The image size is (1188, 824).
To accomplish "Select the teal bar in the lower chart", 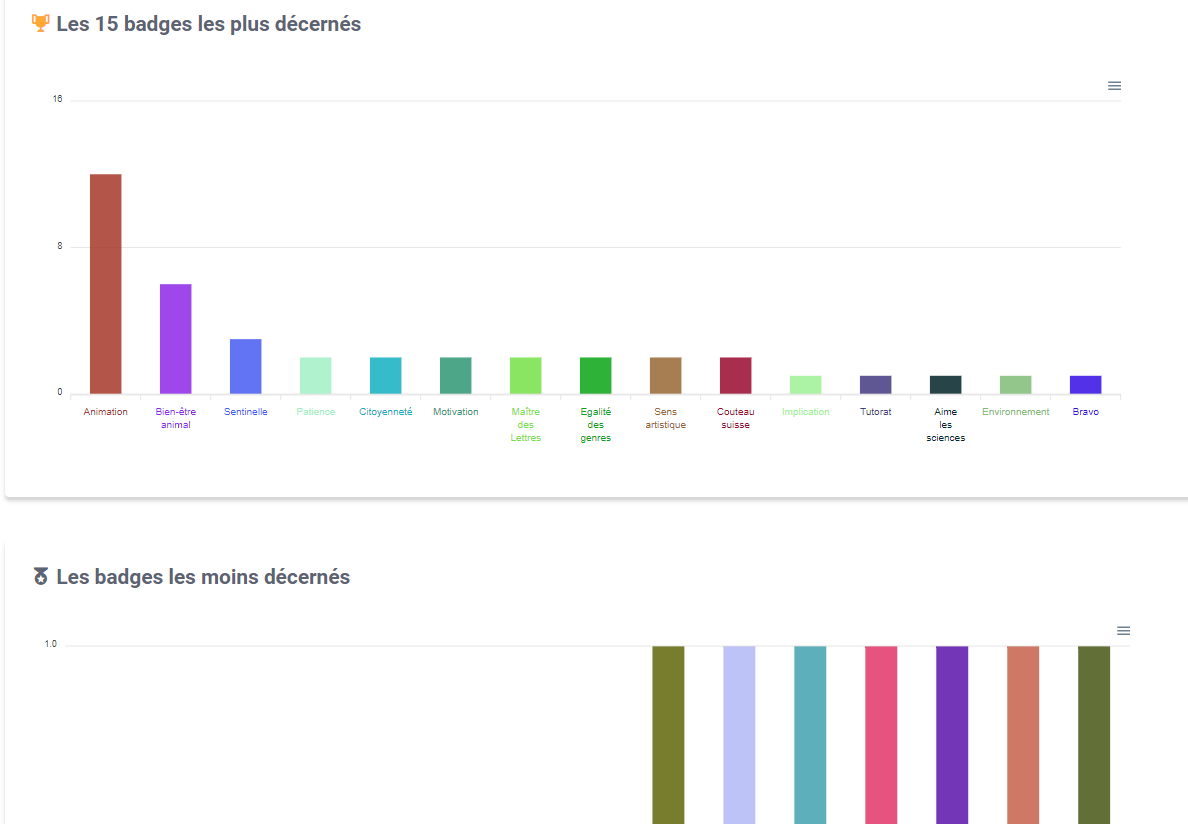I will point(810,735).
